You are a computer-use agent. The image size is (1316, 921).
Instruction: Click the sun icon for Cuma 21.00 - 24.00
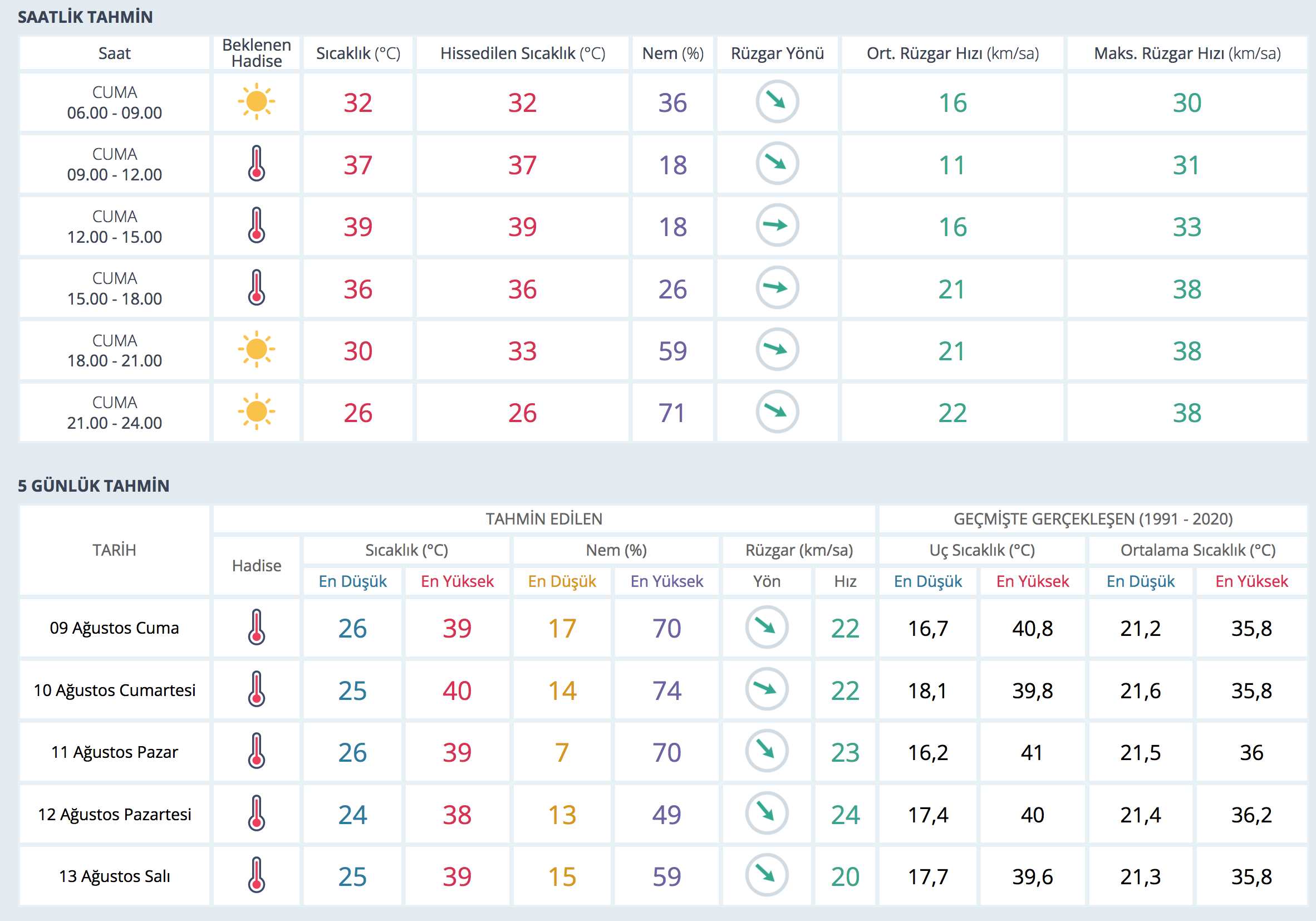click(x=256, y=411)
